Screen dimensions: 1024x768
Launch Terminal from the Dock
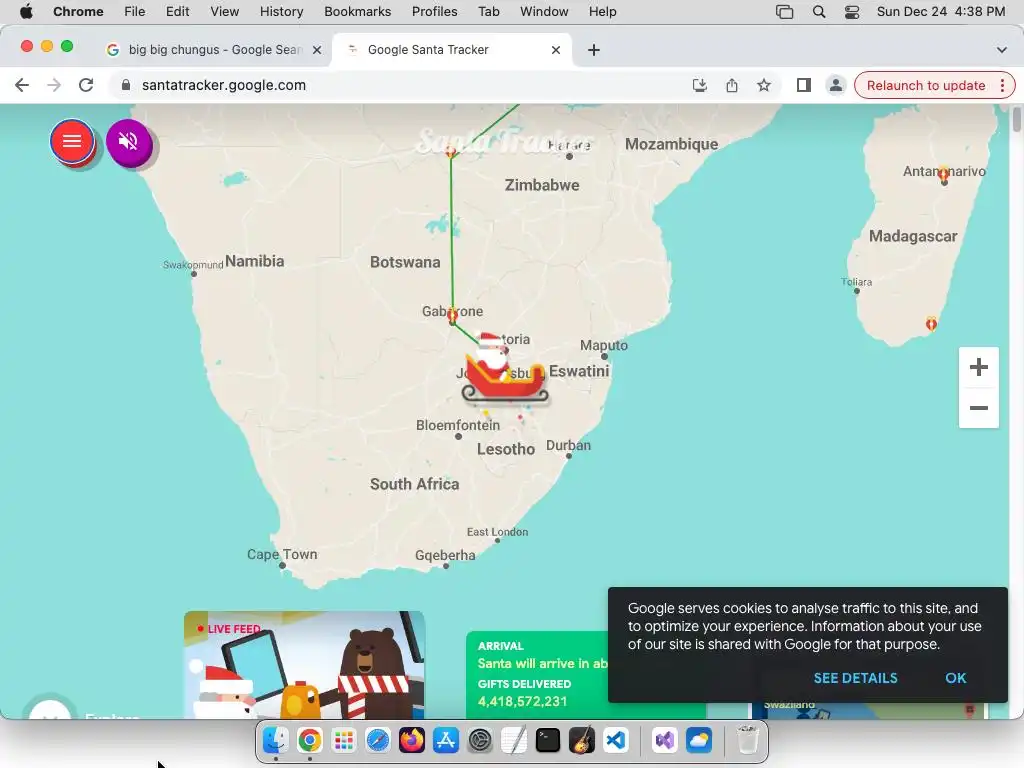[x=548, y=740]
